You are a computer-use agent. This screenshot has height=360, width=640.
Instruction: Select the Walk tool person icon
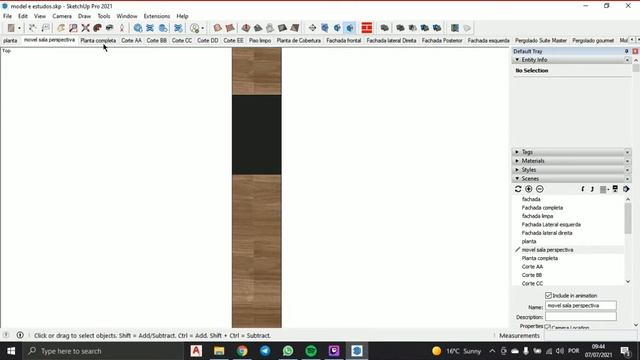click(122, 28)
